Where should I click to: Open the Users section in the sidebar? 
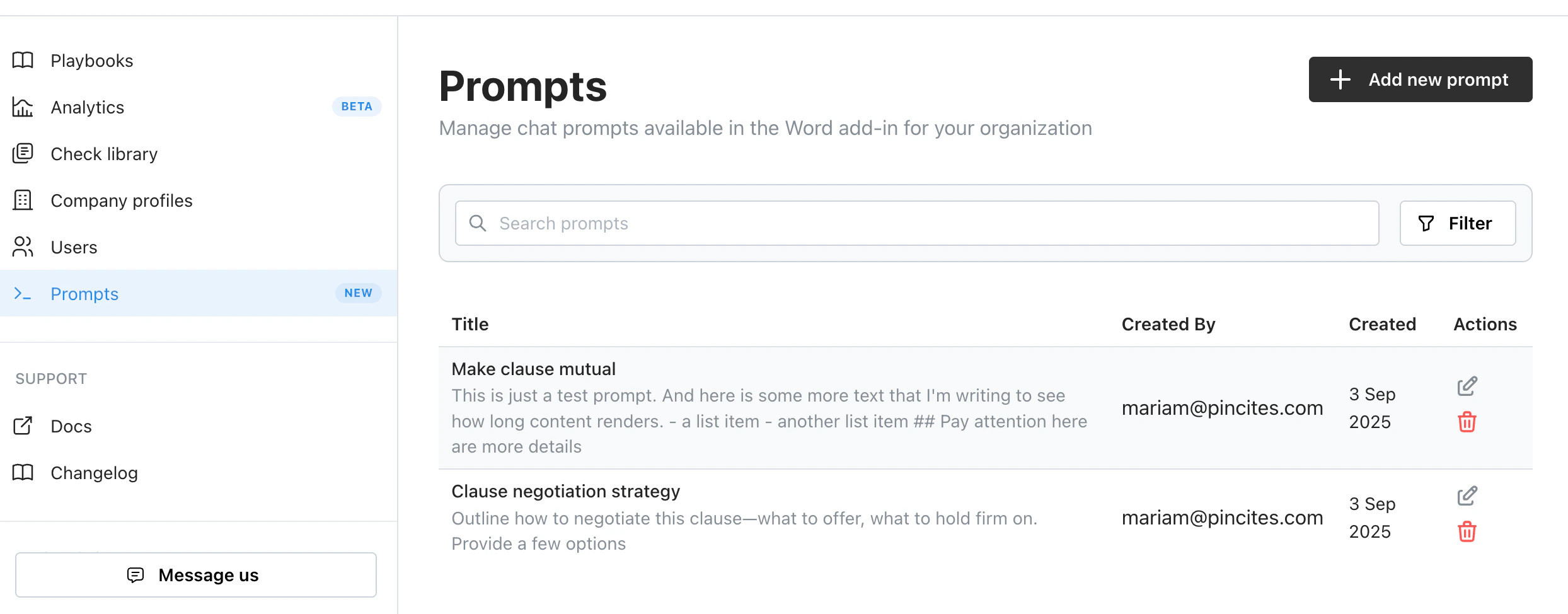pyautogui.click(x=74, y=246)
